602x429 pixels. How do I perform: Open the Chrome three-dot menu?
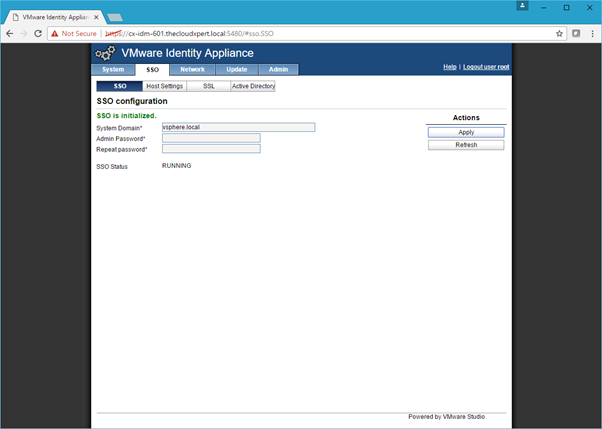pyautogui.click(x=592, y=33)
